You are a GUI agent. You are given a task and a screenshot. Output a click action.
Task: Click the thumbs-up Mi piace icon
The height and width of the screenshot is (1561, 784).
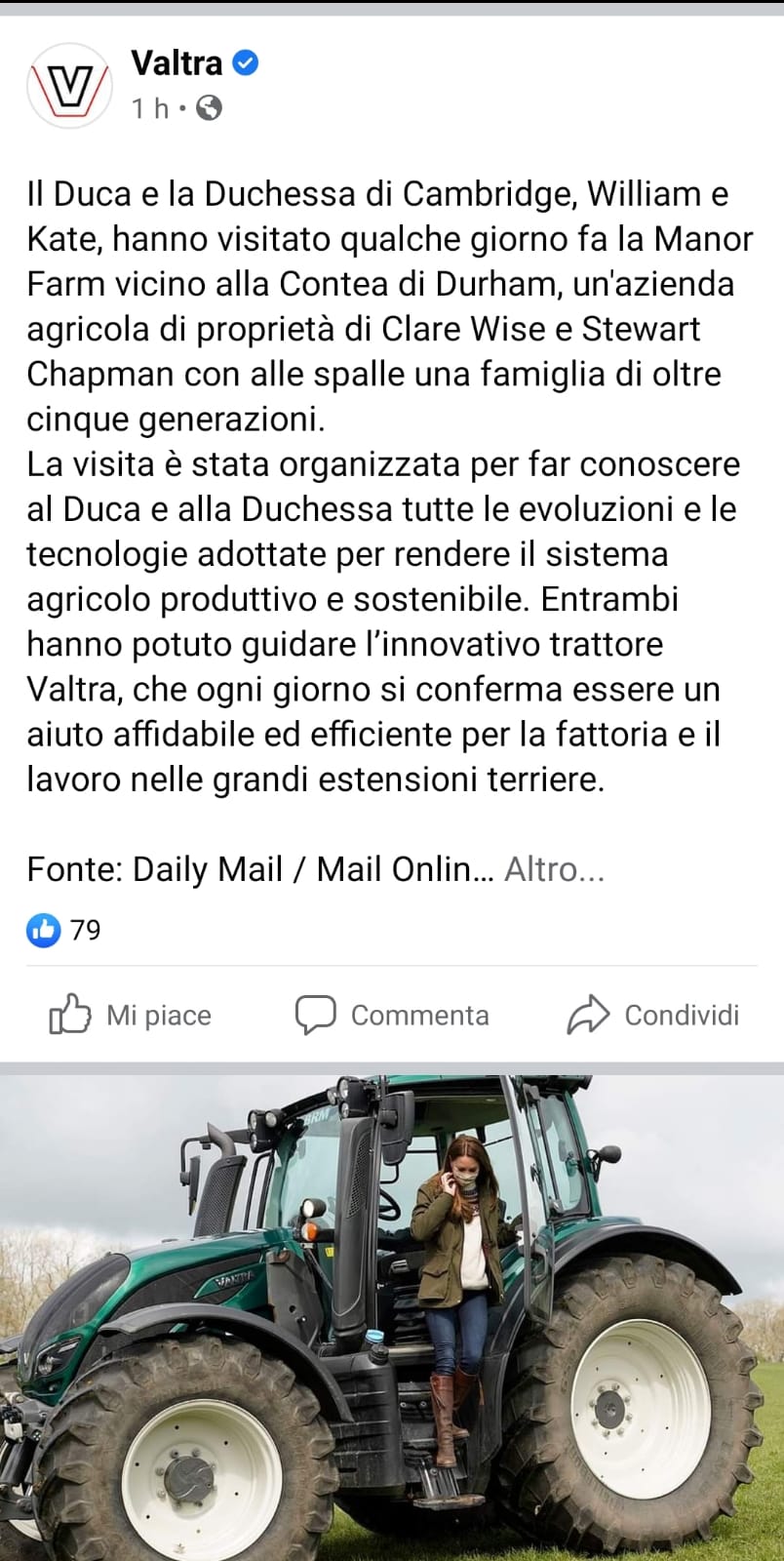coord(70,1015)
